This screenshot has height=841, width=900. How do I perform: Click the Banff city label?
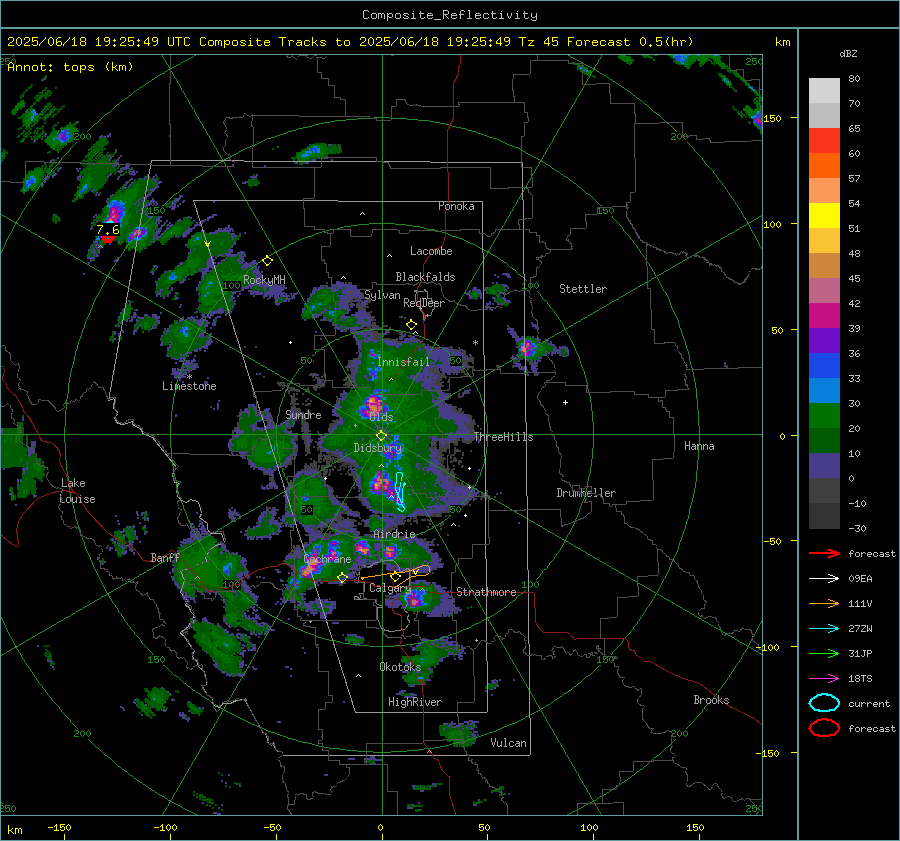(x=165, y=557)
